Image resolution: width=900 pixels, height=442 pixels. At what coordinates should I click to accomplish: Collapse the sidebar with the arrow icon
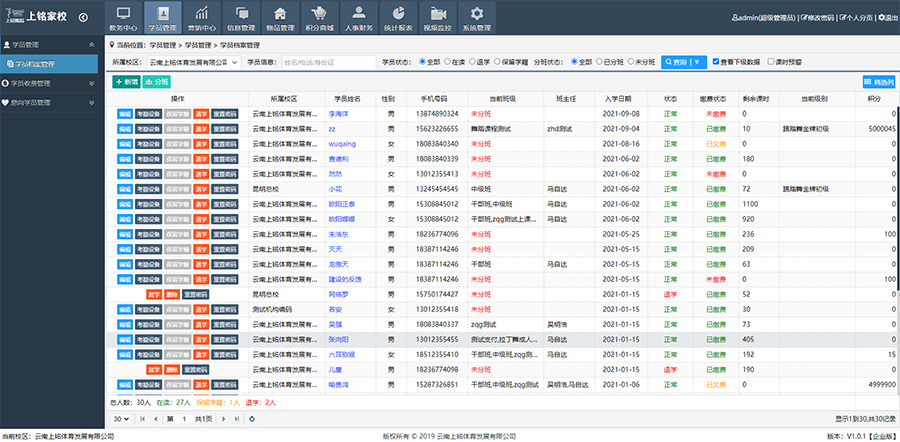click(x=82, y=17)
